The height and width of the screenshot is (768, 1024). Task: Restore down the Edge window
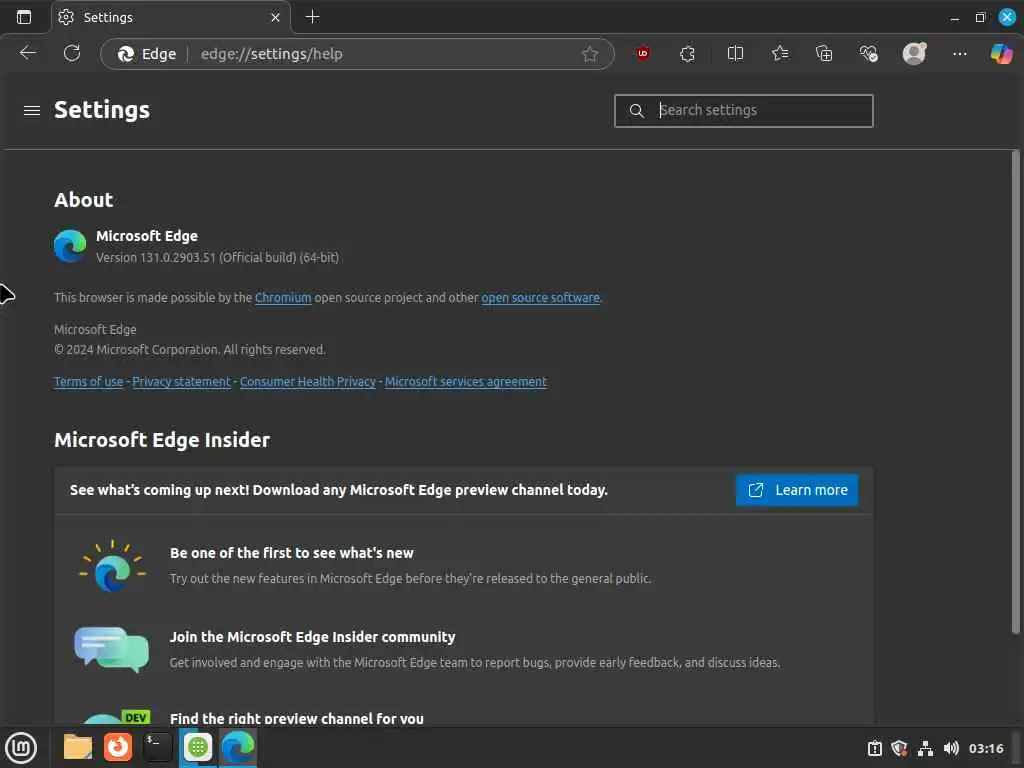pos(980,18)
